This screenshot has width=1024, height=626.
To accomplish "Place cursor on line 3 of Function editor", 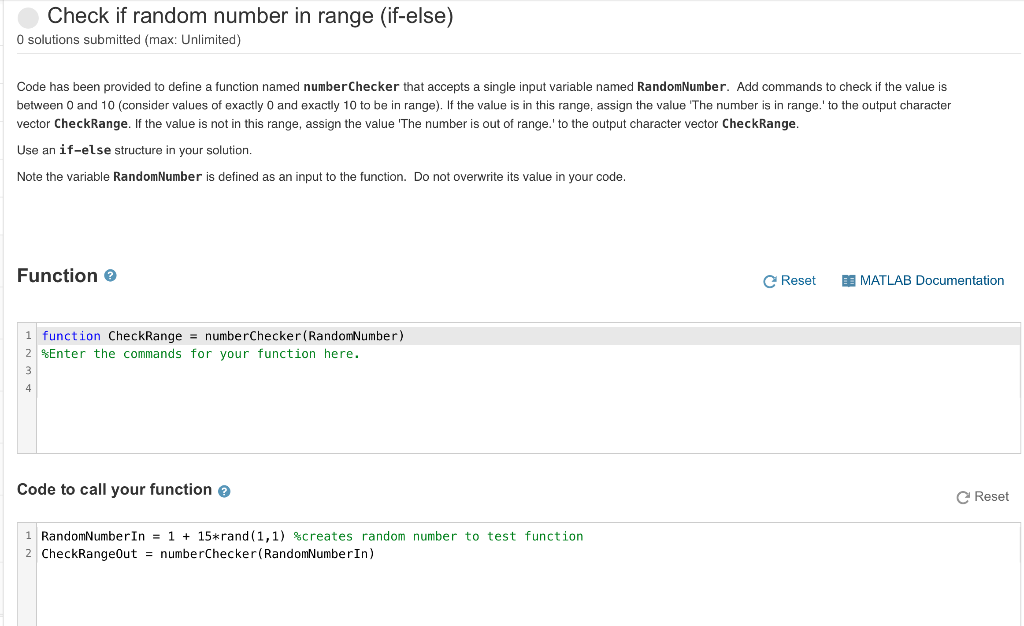I will (x=528, y=371).
